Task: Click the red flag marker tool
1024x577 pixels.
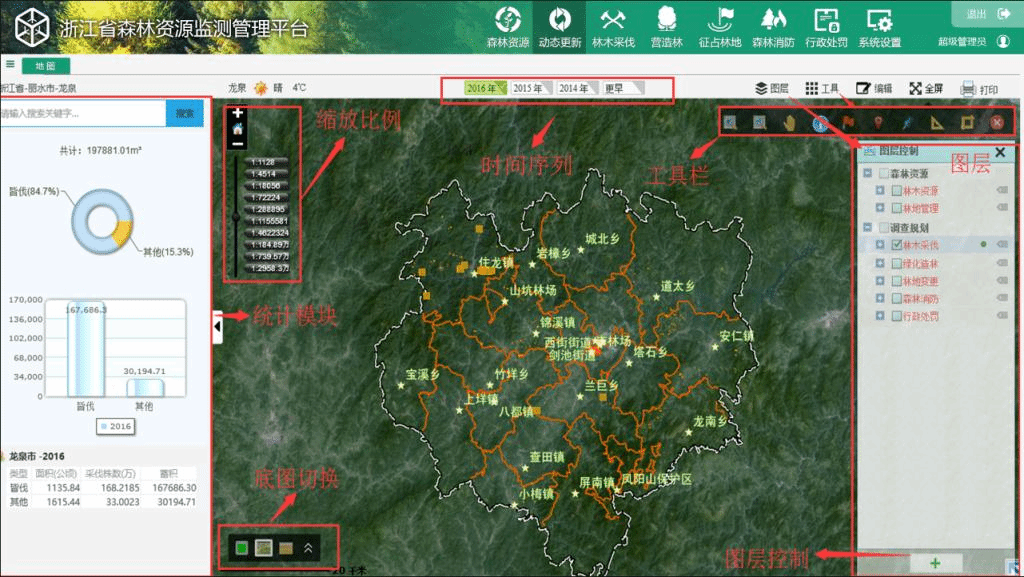Action: [849, 123]
